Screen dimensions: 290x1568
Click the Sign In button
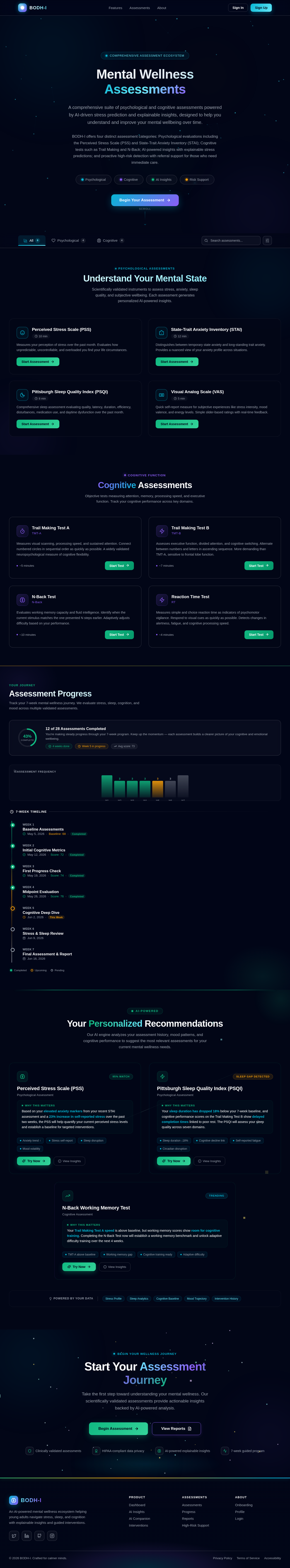238,8
